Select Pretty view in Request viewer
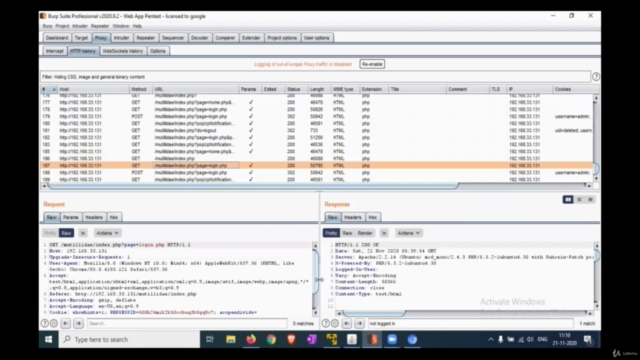The image size is (640, 360). 50,233
